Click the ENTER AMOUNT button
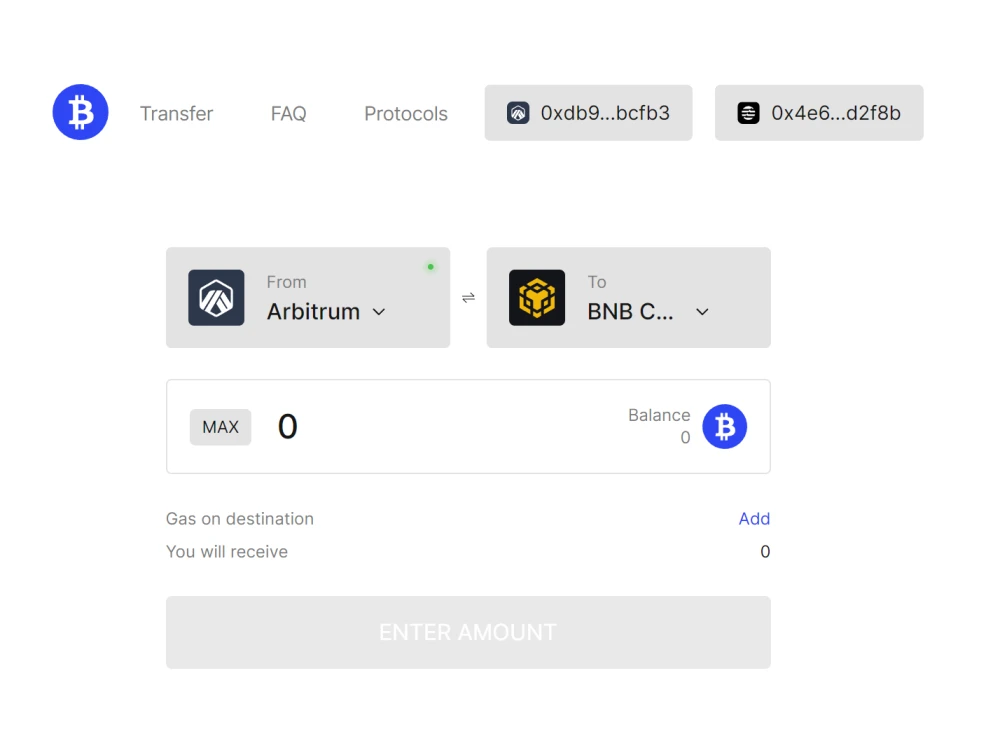 click(x=468, y=633)
